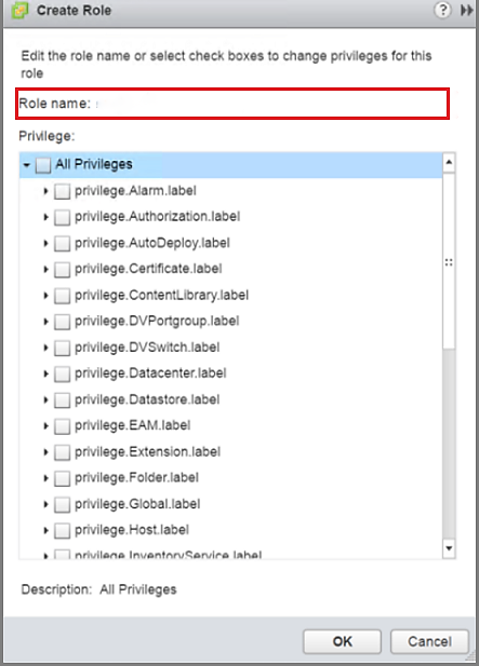Select the privilege.Folder.label tree item
The image size is (479, 666).
pos(137,478)
